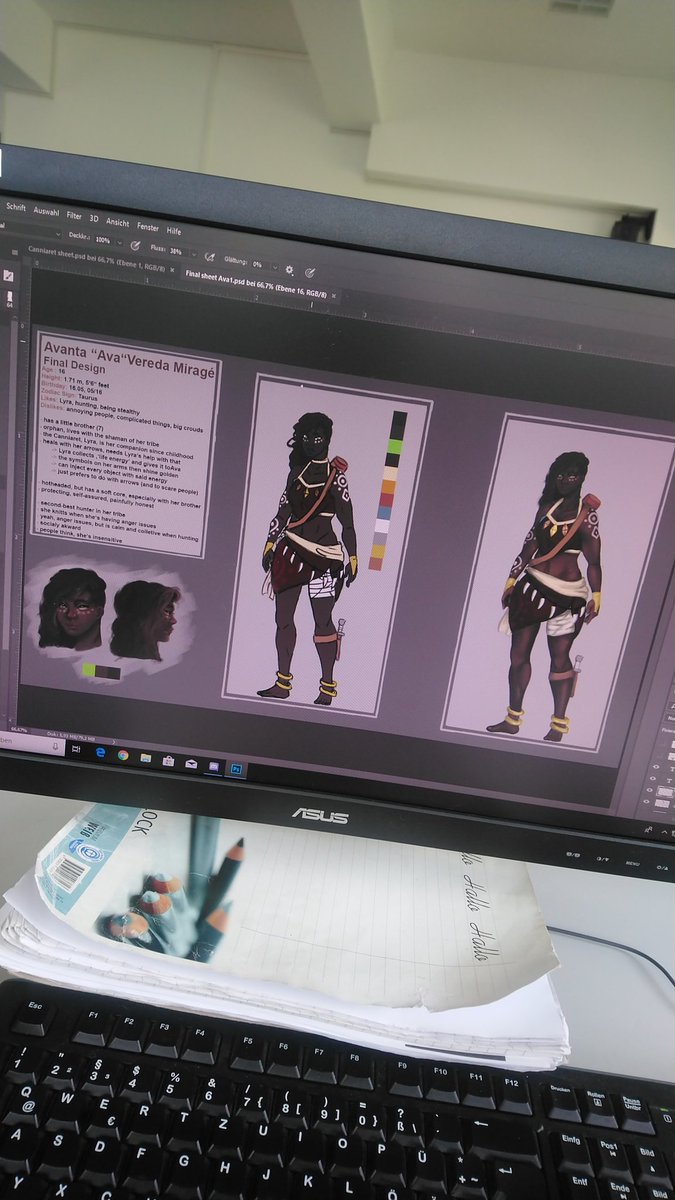The height and width of the screenshot is (1200, 675).
Task: Launch Google Chrome from the taskbar
Action: tap(123, 755)
